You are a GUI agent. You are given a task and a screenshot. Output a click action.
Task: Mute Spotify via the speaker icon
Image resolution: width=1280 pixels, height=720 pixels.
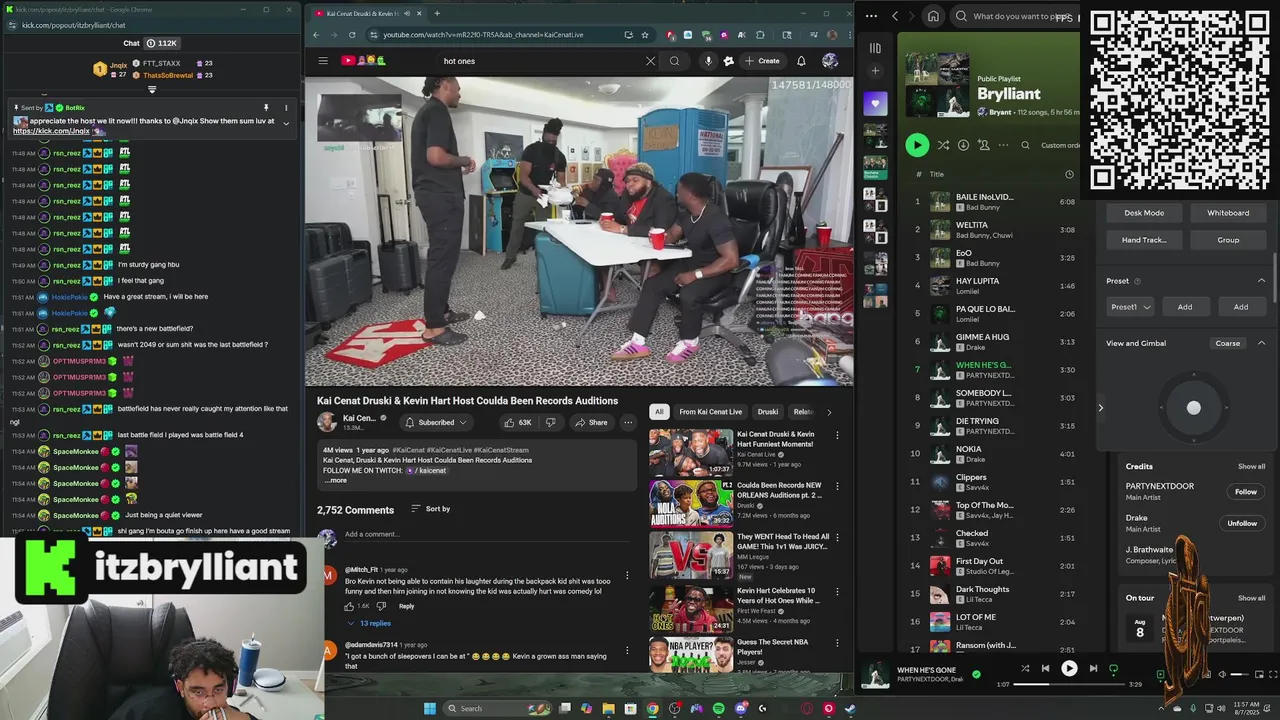(1221, 674)
